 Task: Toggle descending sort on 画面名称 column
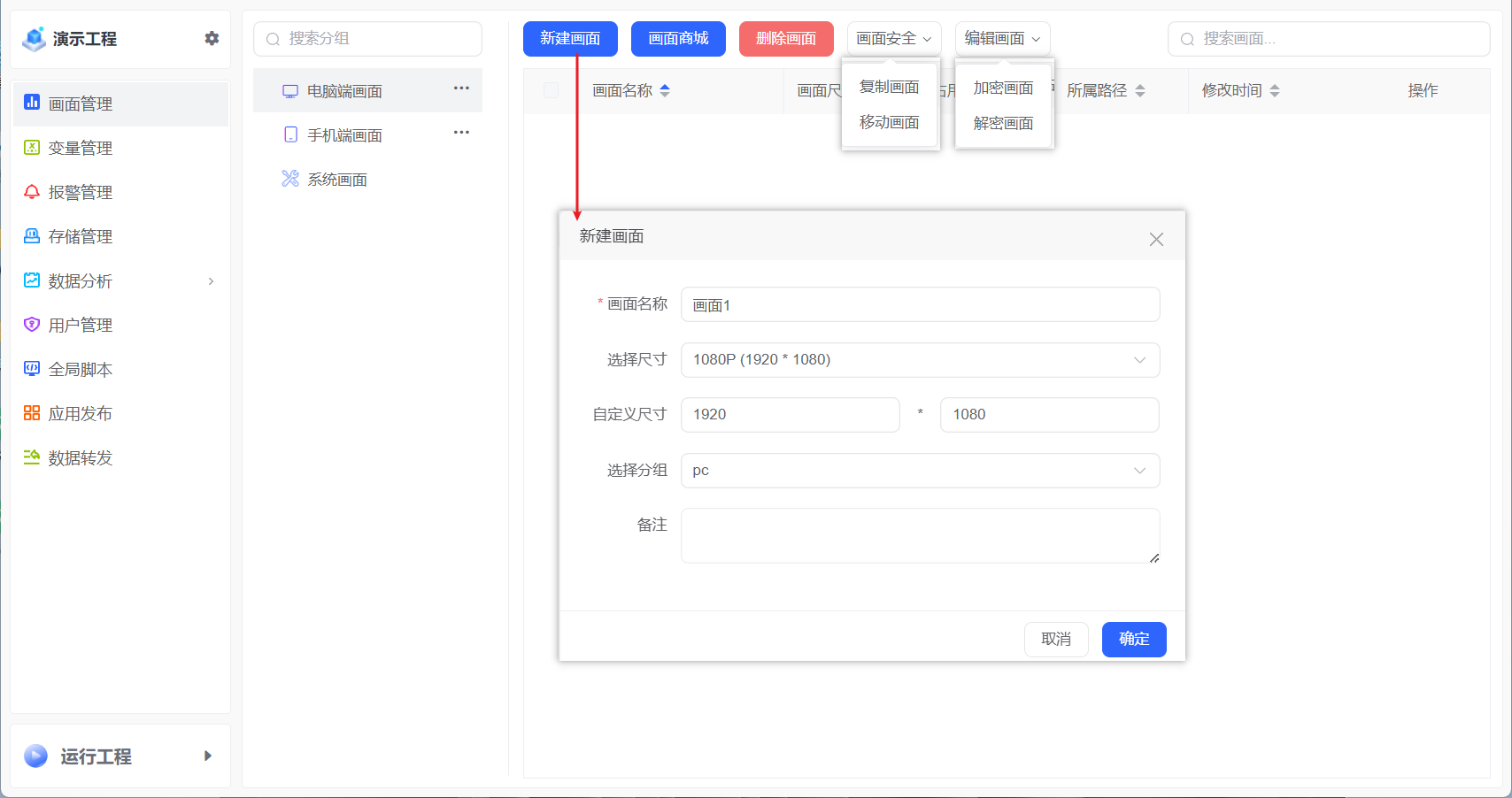pyautogui.click(x=665, y=94)
